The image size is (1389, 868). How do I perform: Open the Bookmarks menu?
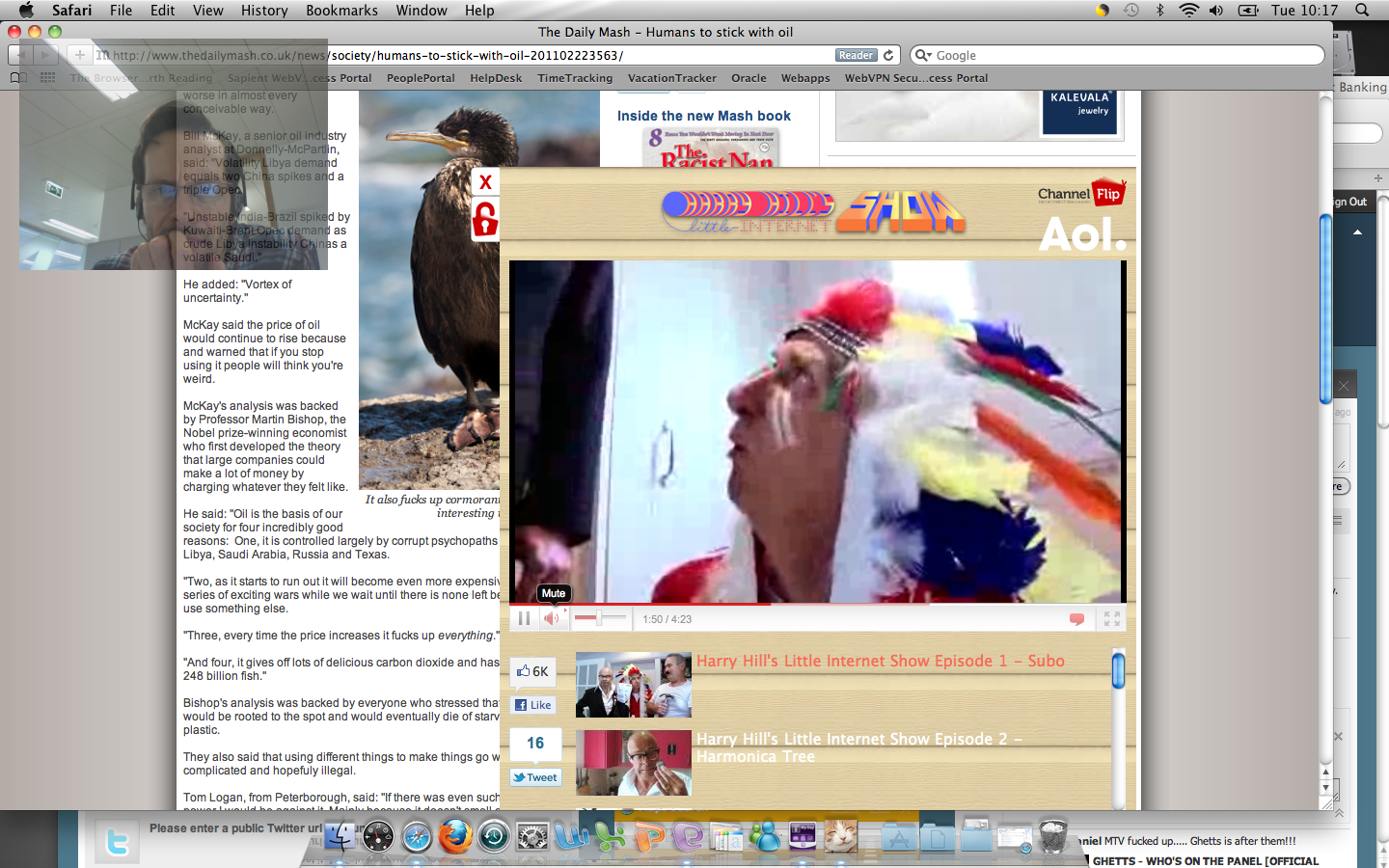(341, 11)
